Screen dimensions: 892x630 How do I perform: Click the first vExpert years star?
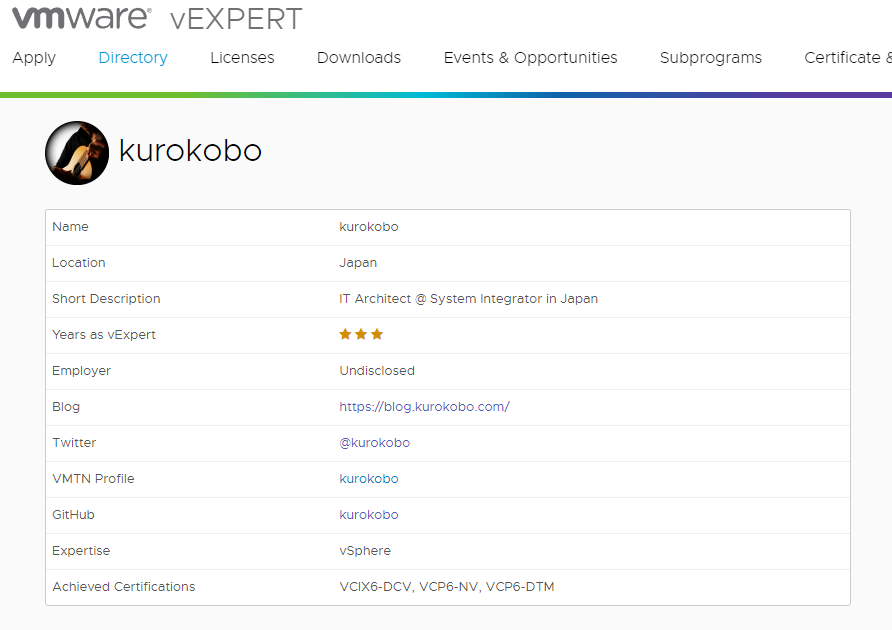[345, 334]
